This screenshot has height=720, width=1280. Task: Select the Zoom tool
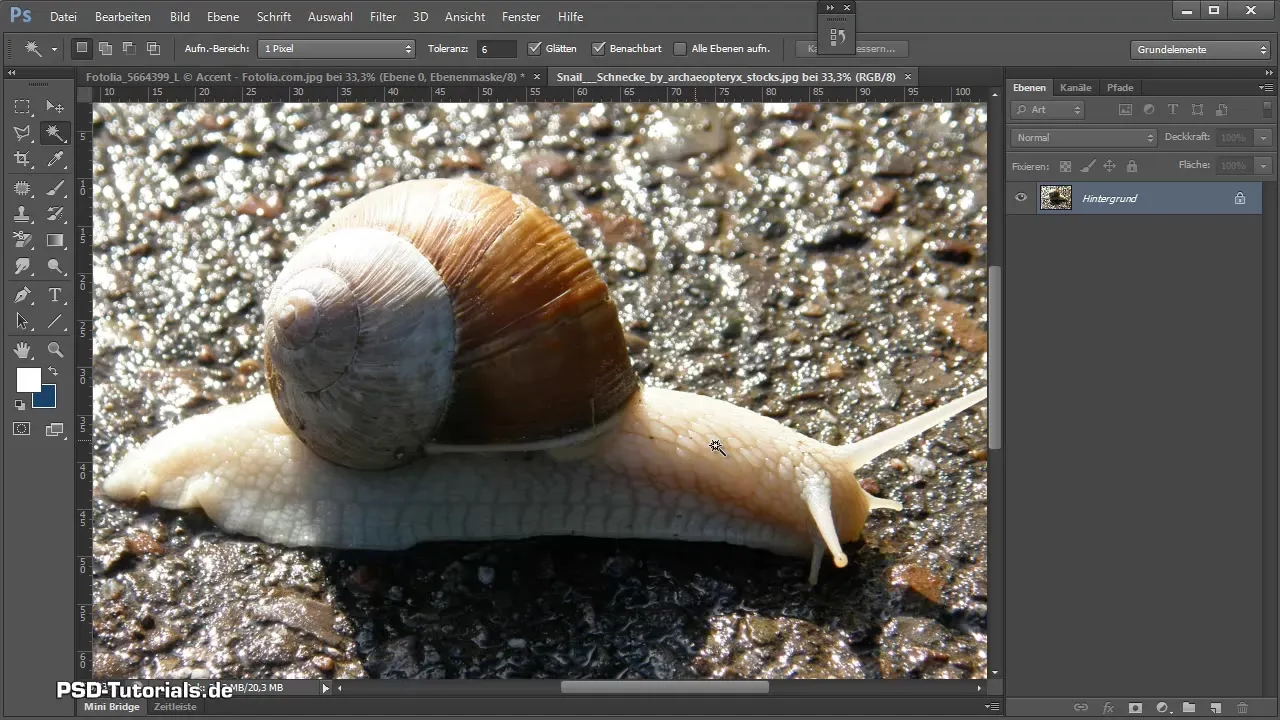pos(55,350)
